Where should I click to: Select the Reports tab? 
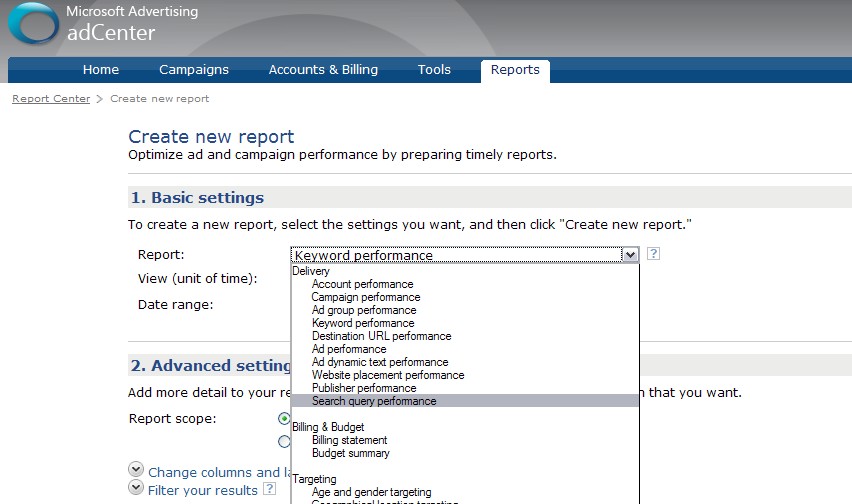515,70
